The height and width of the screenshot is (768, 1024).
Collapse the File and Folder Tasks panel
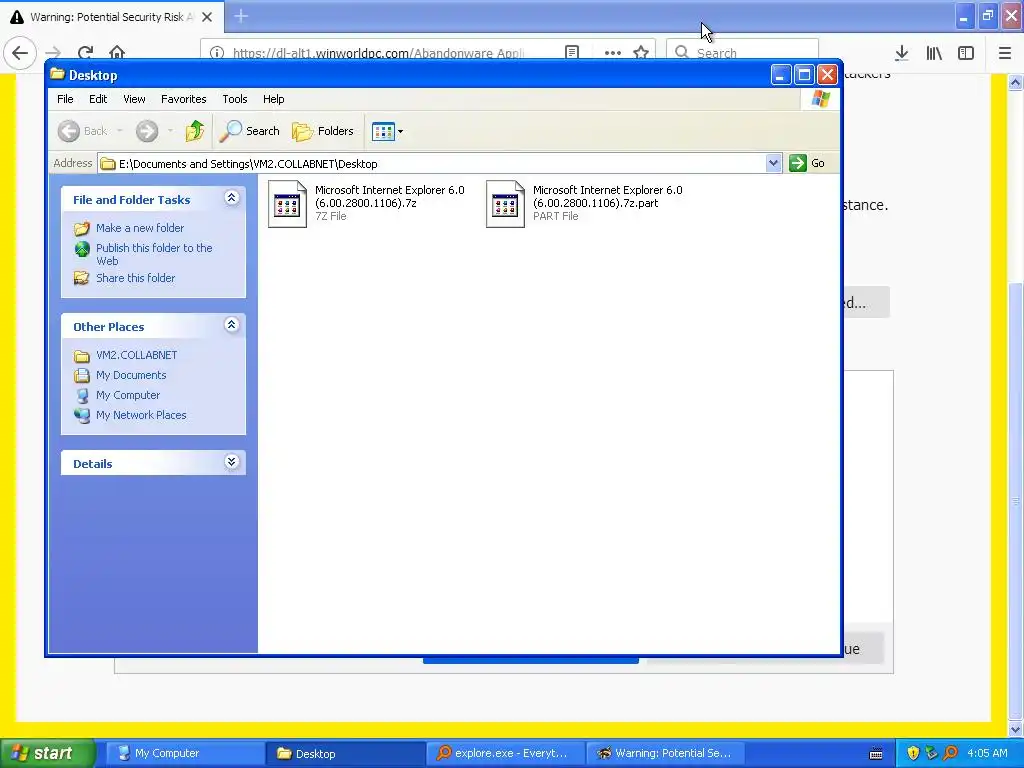click(231, 198)
